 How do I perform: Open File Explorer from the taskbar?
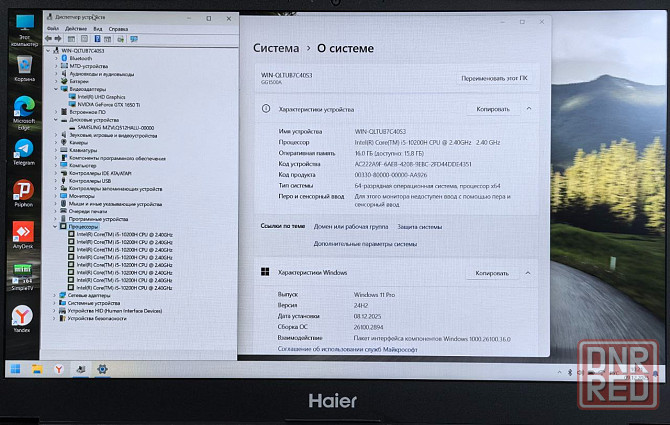click(x=37, y=369)
